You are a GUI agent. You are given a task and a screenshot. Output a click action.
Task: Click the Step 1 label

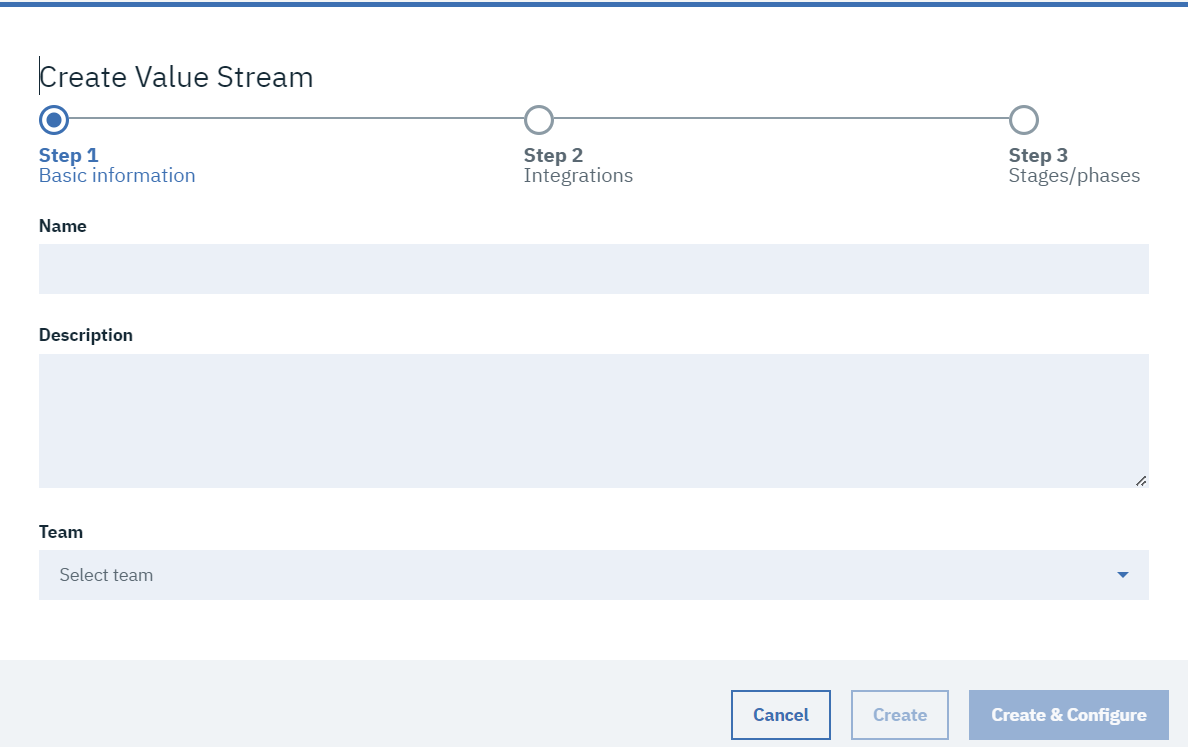[x=68, y=155]
